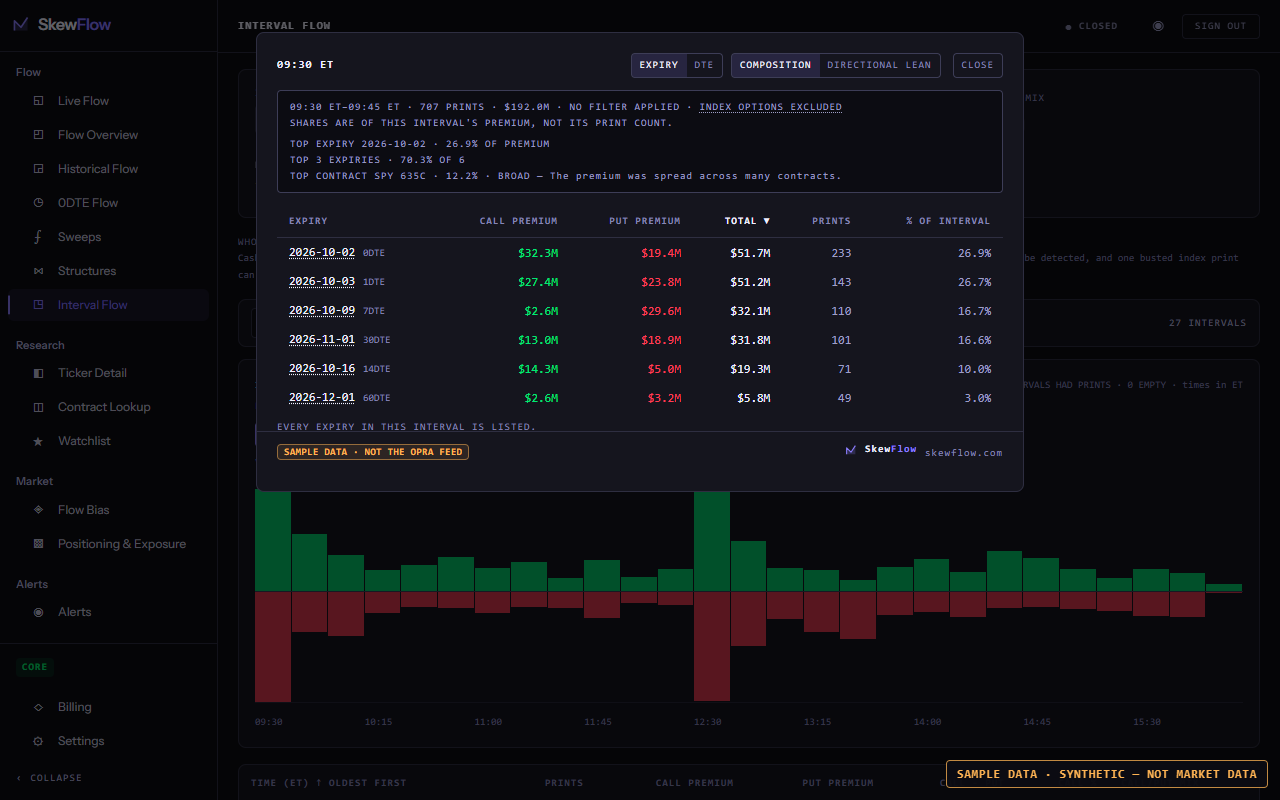Screen dimensions: 1280x800
Task: Click the SAMPLE DATA · NOT THE OPRA FEED badge
Action: tap(373, 452)
